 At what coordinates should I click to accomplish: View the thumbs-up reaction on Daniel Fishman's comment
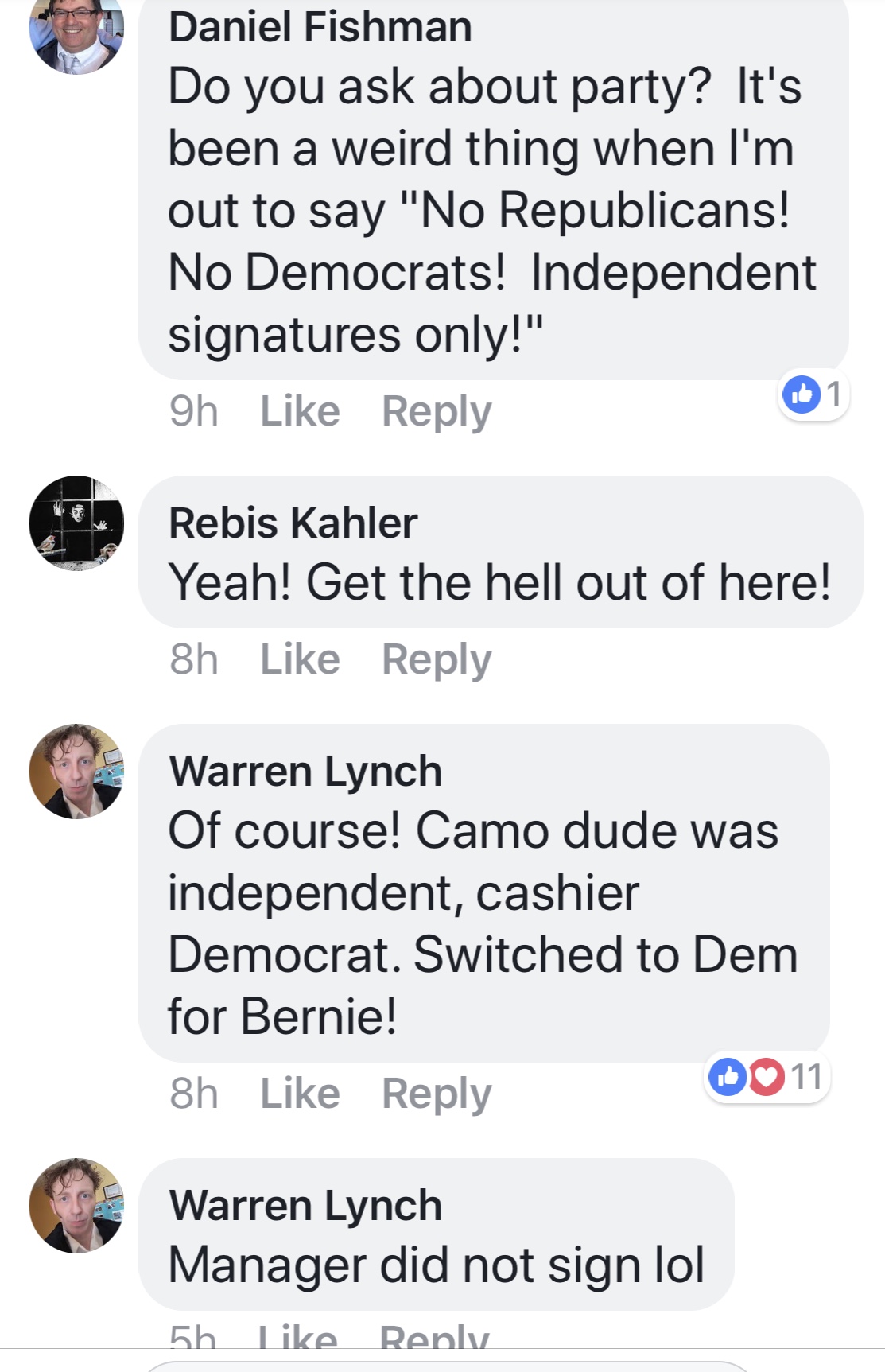point(802,394)
